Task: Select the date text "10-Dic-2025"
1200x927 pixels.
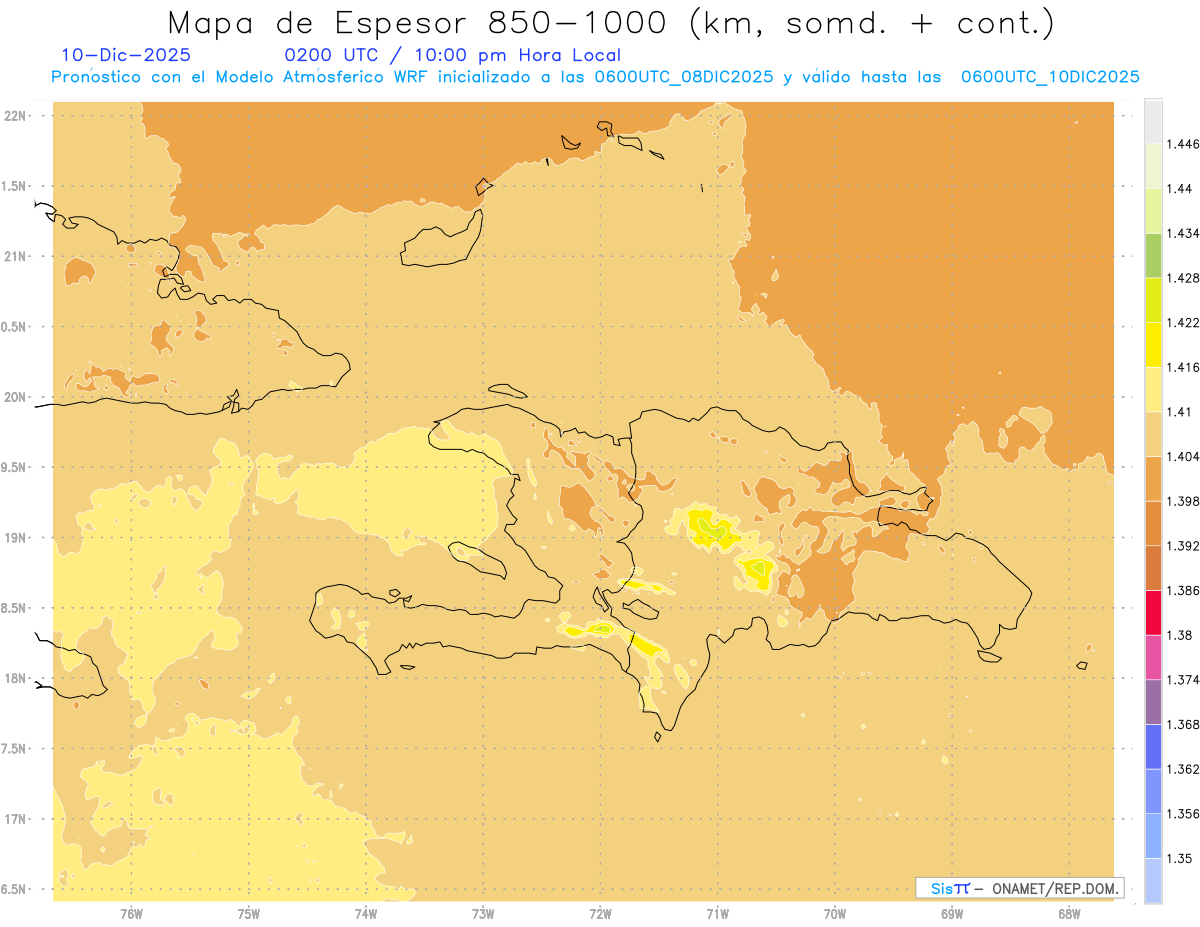Action: (x=126, y=56)
